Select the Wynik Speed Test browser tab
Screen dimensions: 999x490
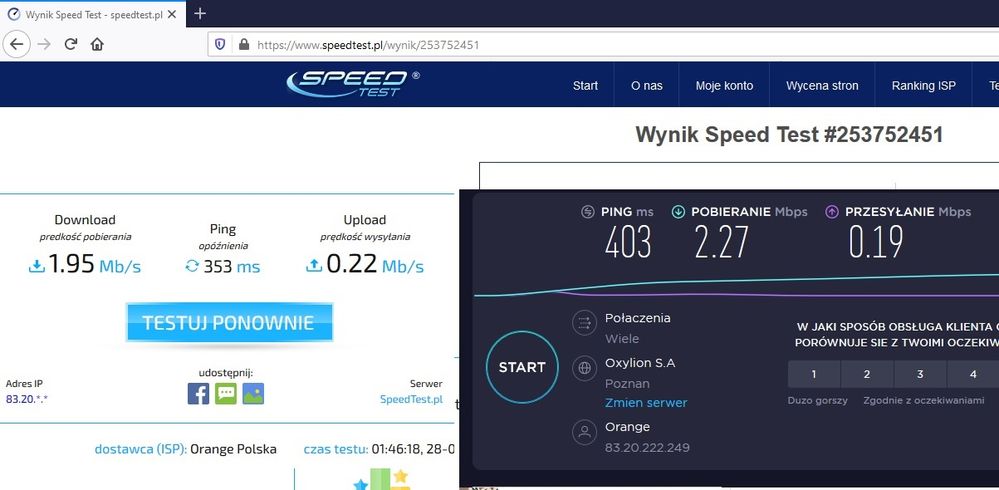click(92, 14)
